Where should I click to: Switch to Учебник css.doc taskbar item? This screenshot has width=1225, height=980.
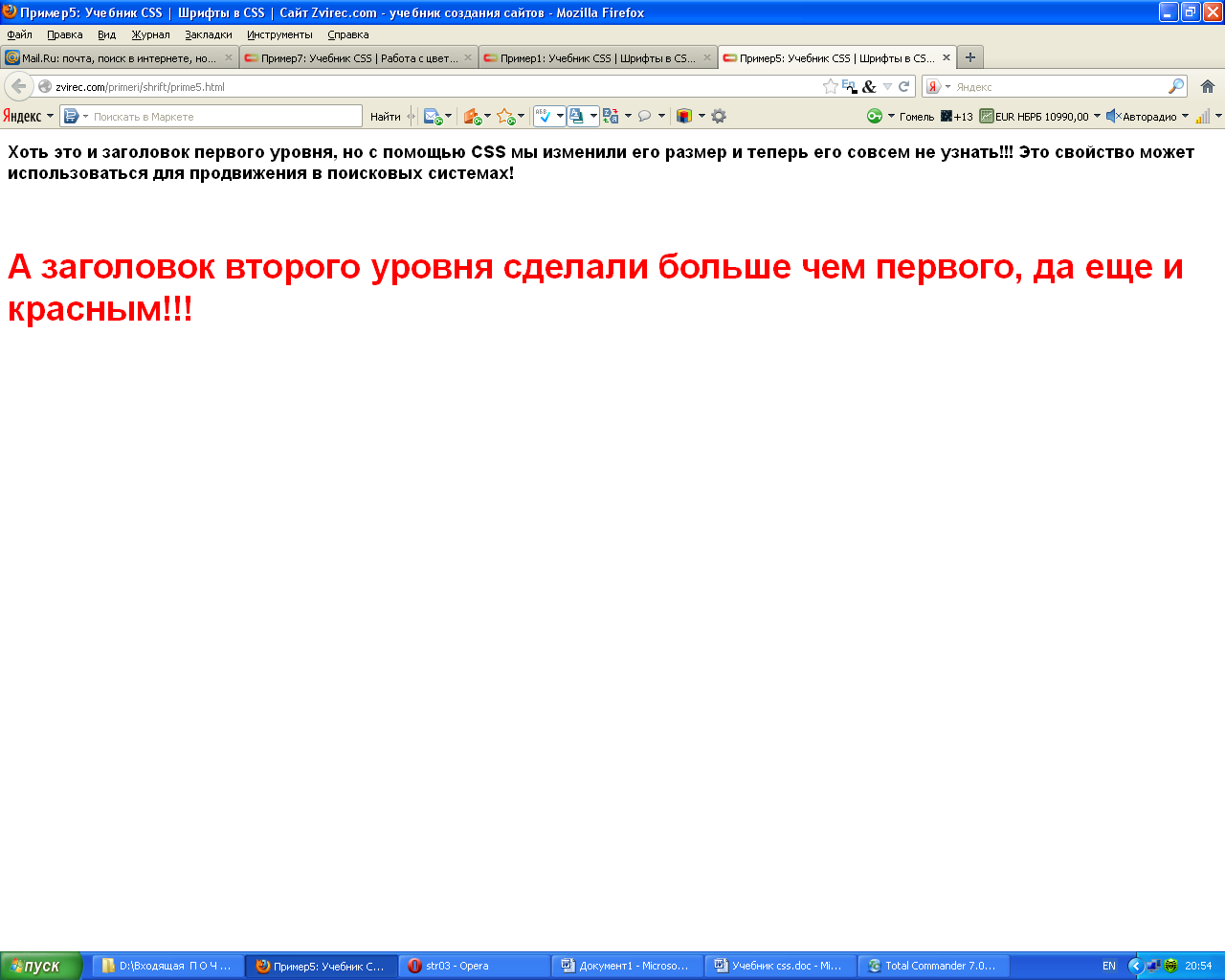(781, 966)
